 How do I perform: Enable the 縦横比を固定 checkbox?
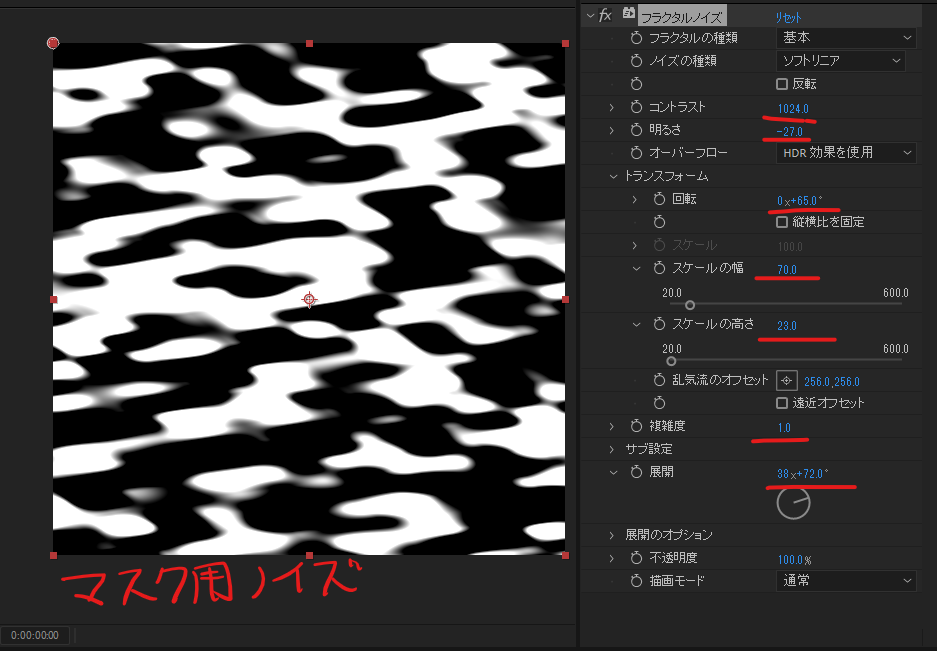click(x=782, y=222)
